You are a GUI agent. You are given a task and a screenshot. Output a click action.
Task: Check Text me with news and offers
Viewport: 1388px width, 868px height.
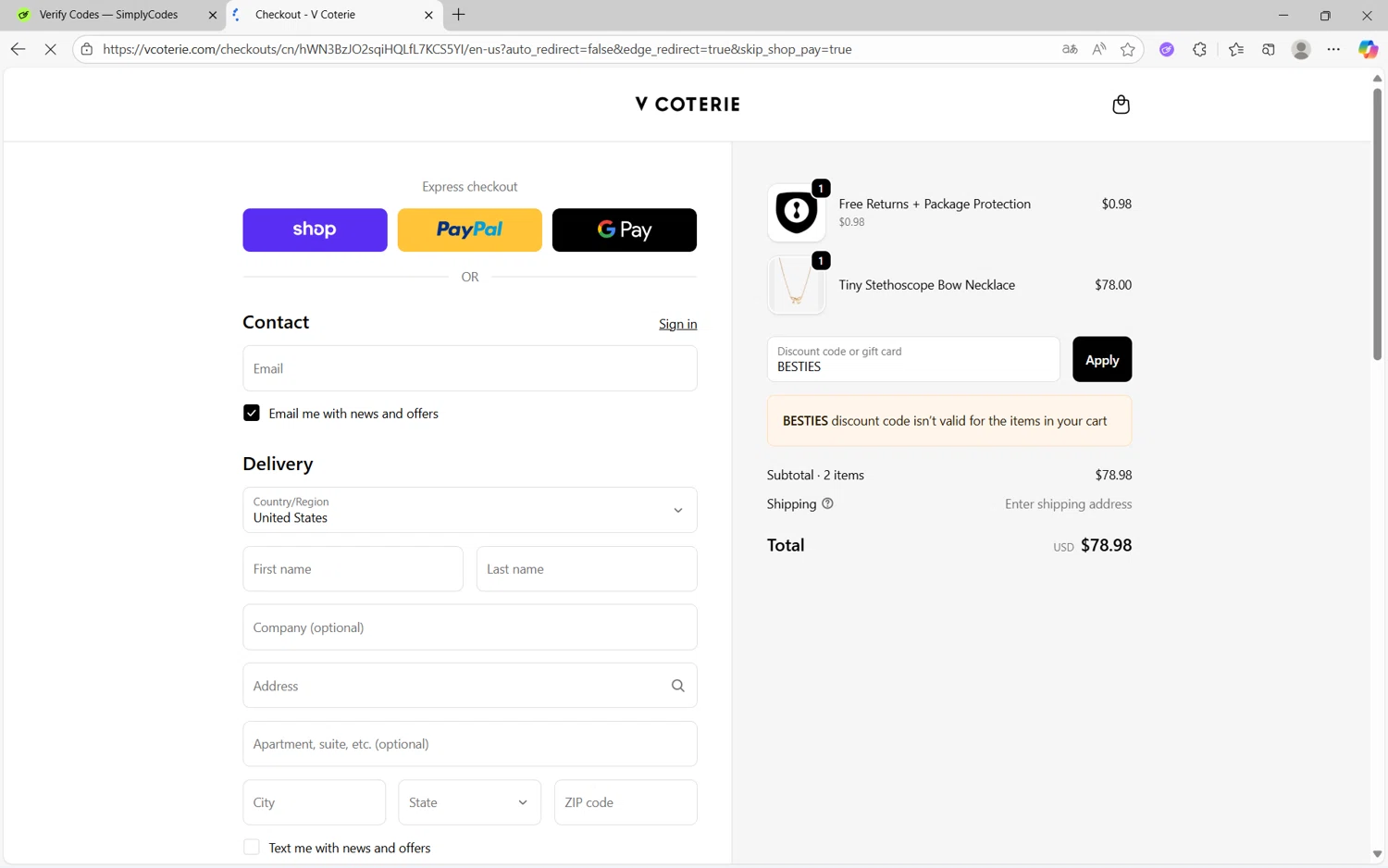click(x=252, y=848)
